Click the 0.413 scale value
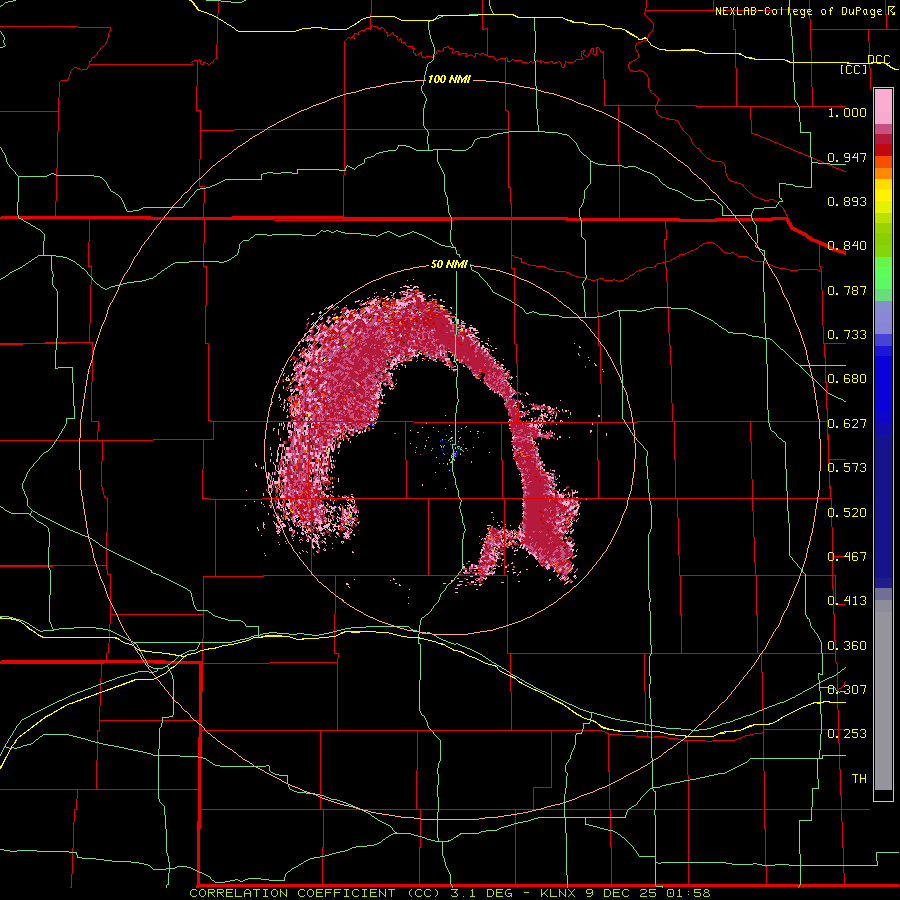Image resolution: width=900 pixels, height=900 pixels. click(x=847, y=601)
